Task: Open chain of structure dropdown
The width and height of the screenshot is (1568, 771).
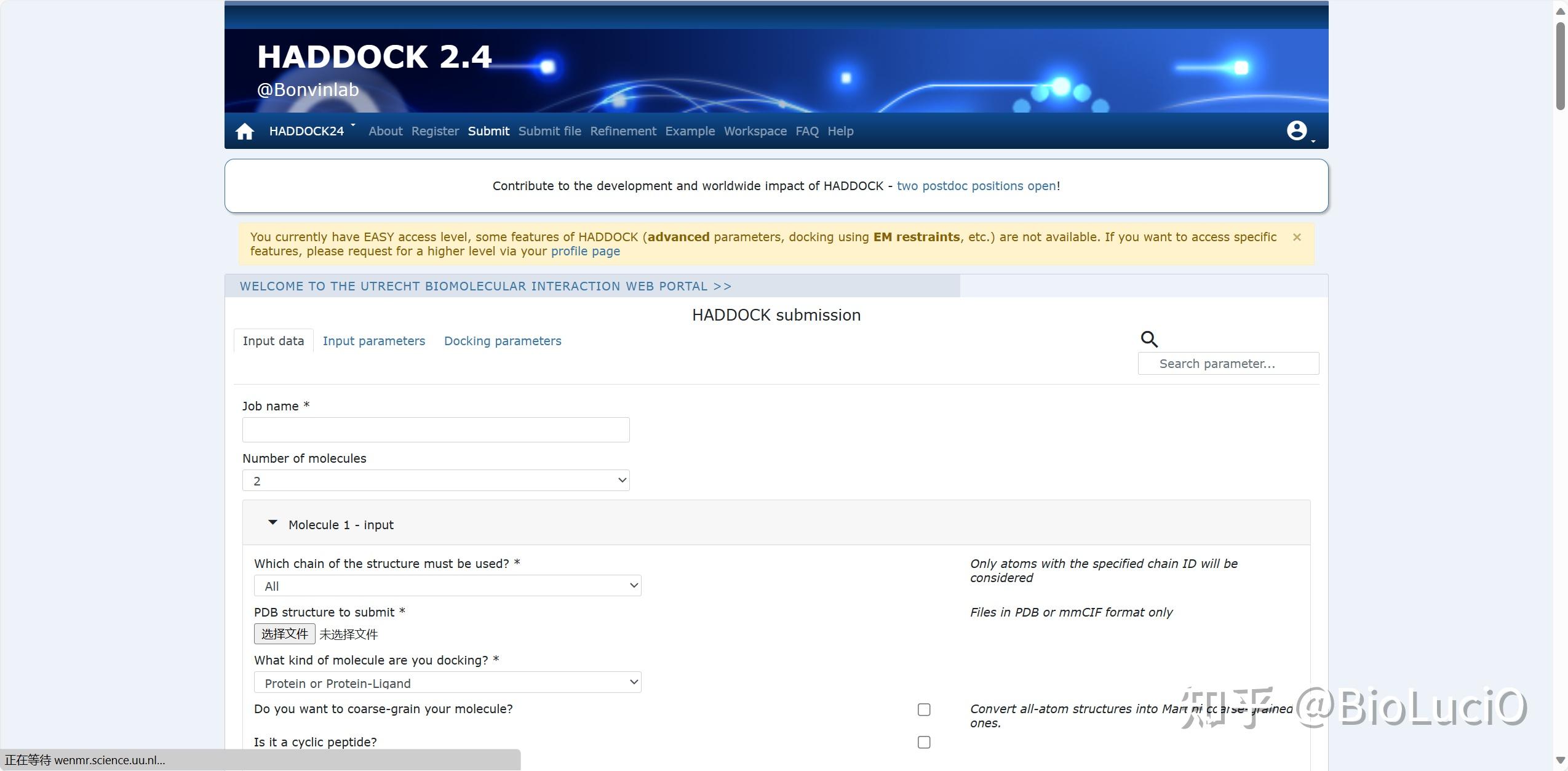Action: (447, 586)
